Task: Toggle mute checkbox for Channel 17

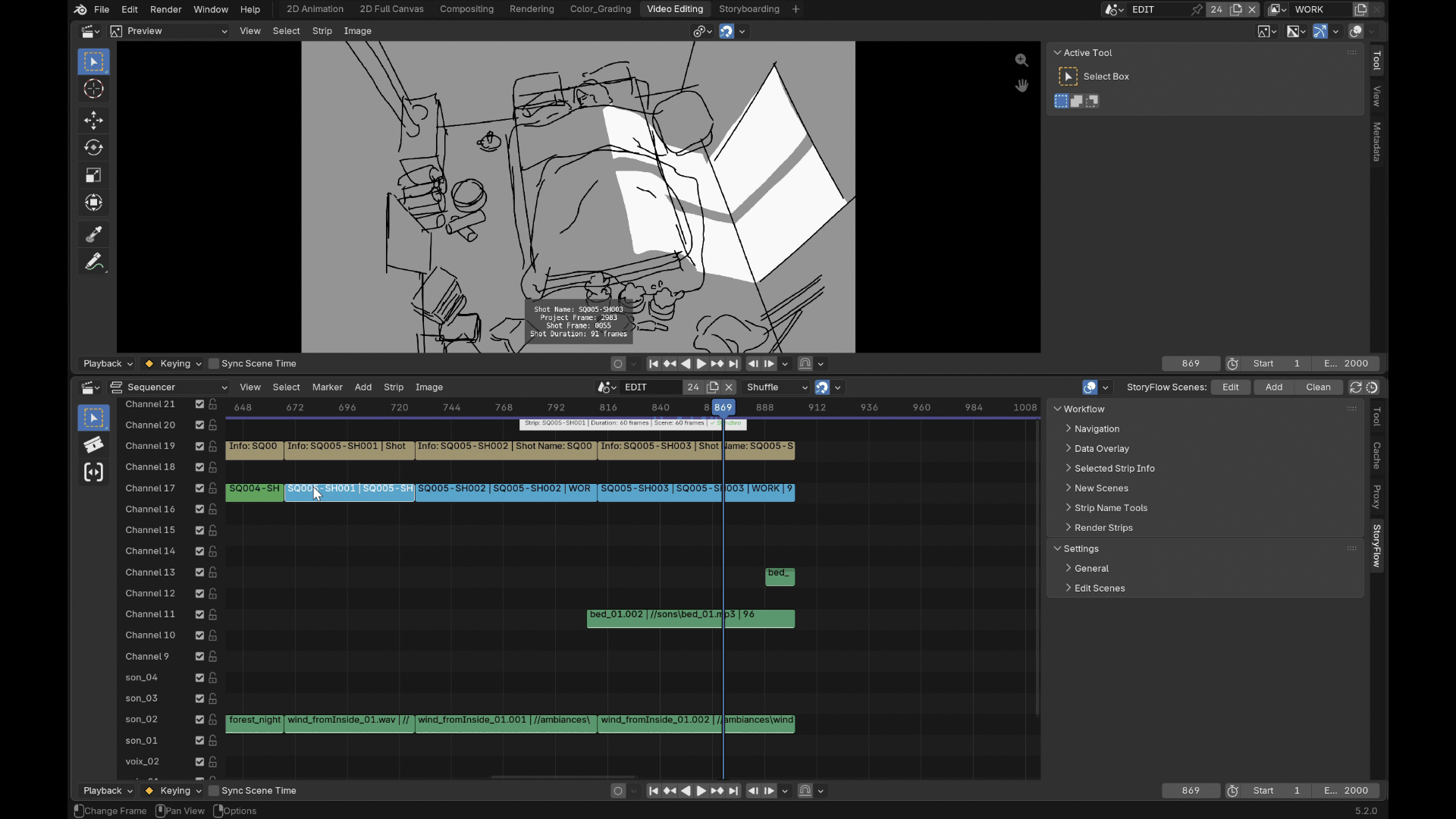Action: [199, 488]
